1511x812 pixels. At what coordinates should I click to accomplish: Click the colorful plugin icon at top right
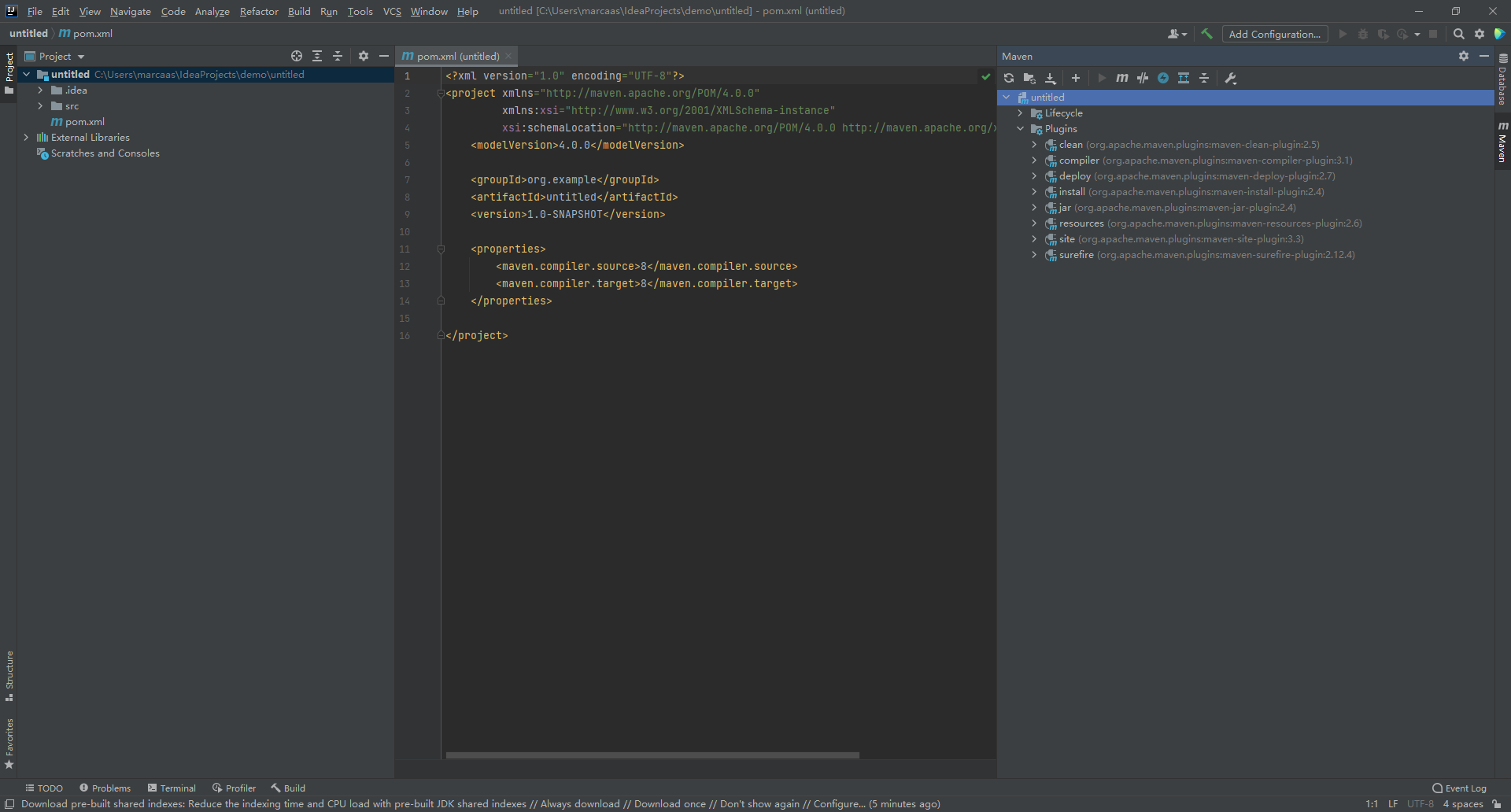pos(1500,34)
